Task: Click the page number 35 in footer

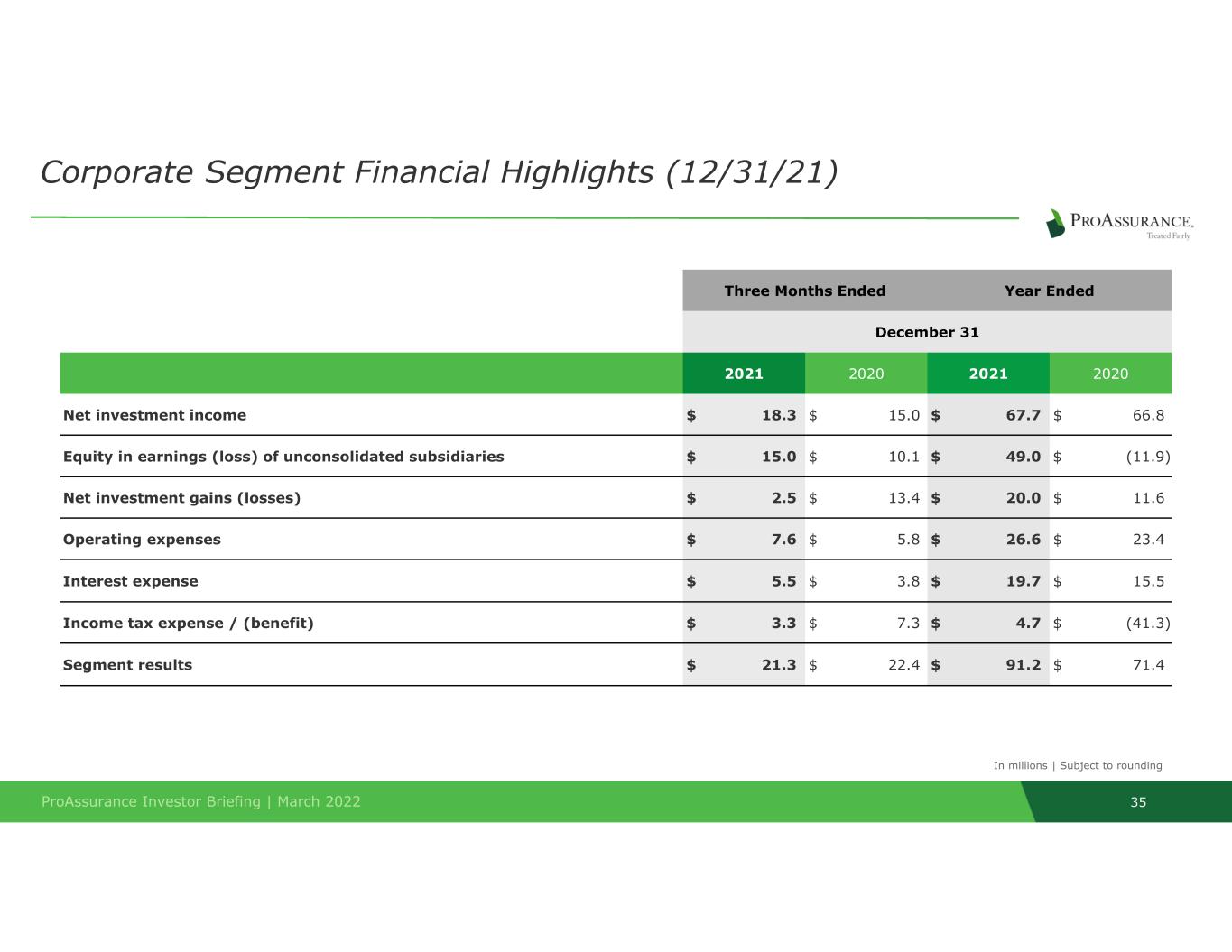Action: [x=1138, y=801]
